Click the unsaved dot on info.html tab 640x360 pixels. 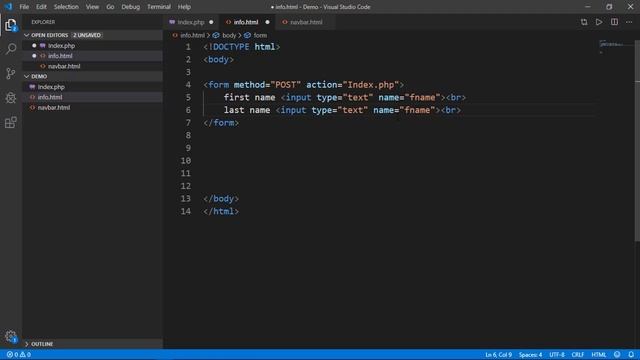(x=267, y=22)
